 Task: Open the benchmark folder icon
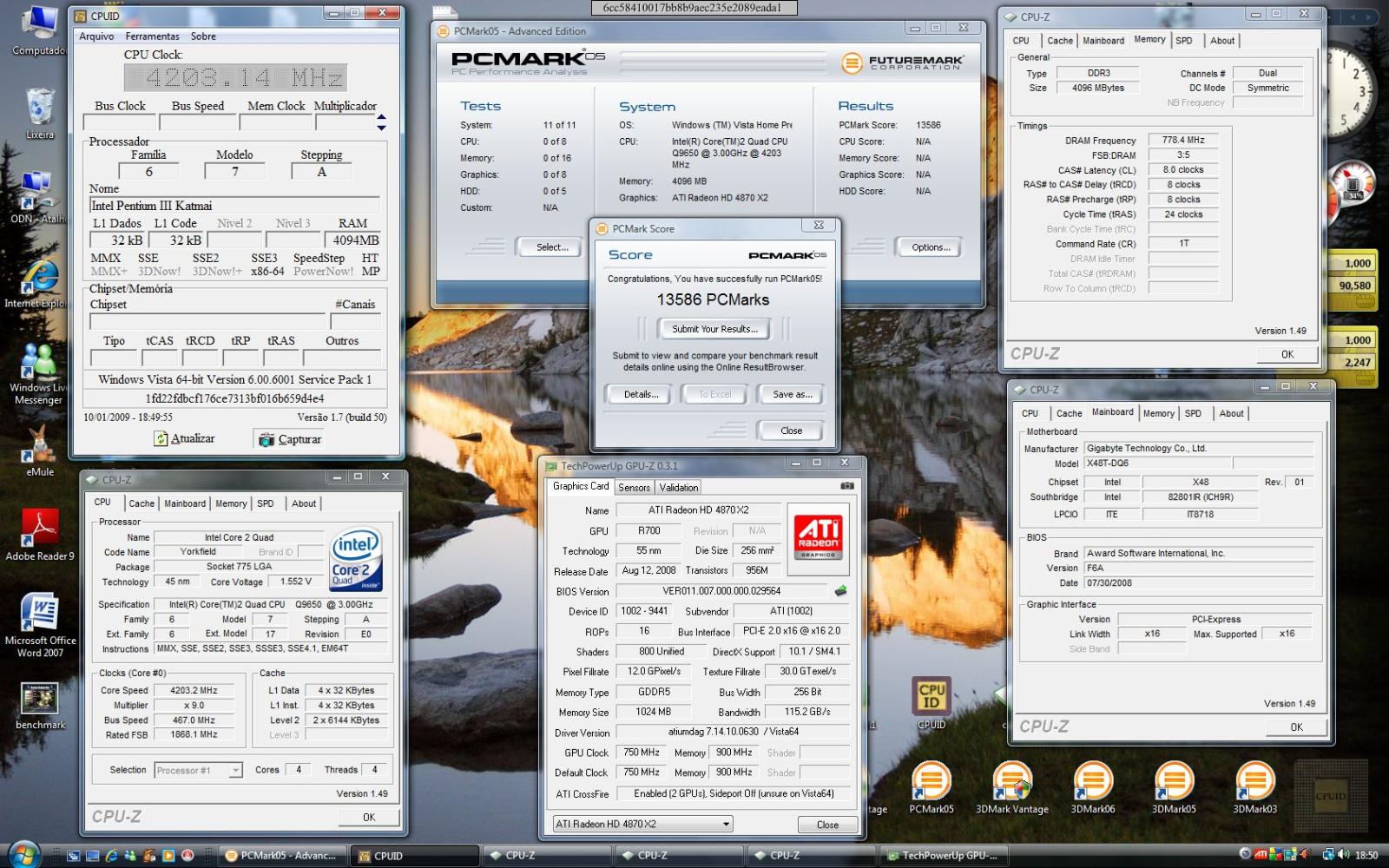click(40, 705)
